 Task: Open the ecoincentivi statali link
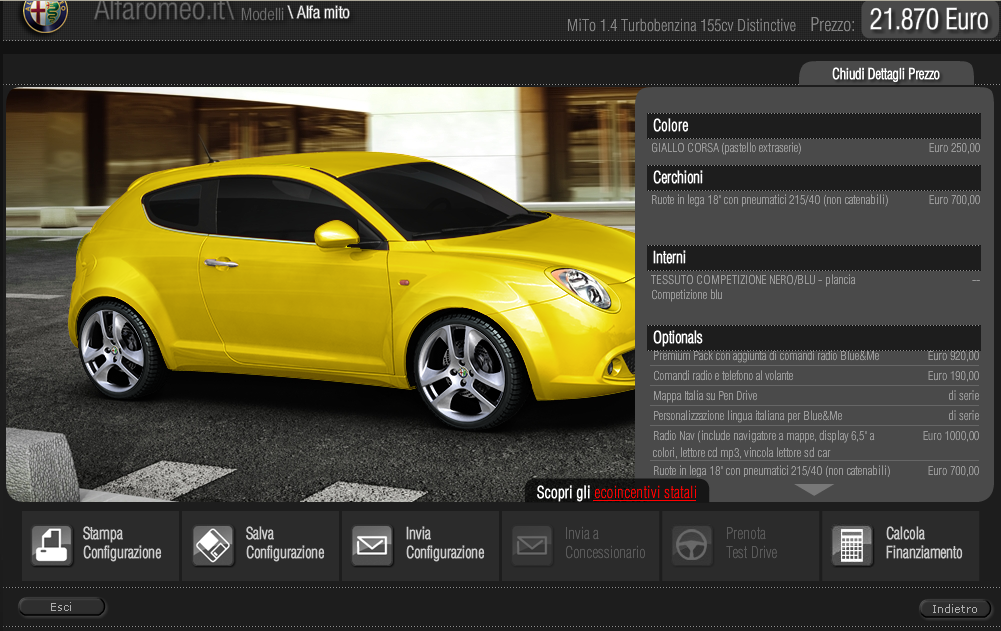645,492
